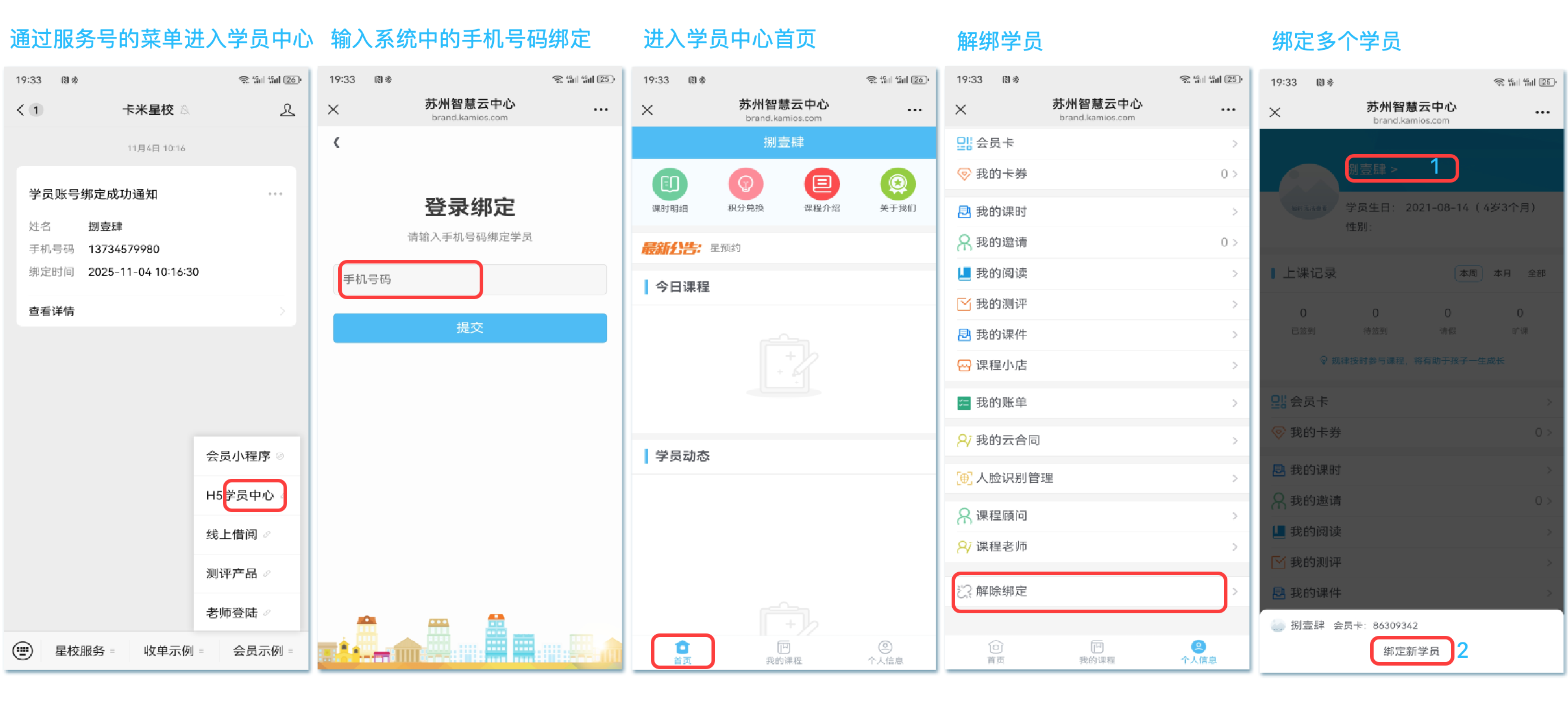Switch 上课记录 filter to 全部

coord(1536,274)
